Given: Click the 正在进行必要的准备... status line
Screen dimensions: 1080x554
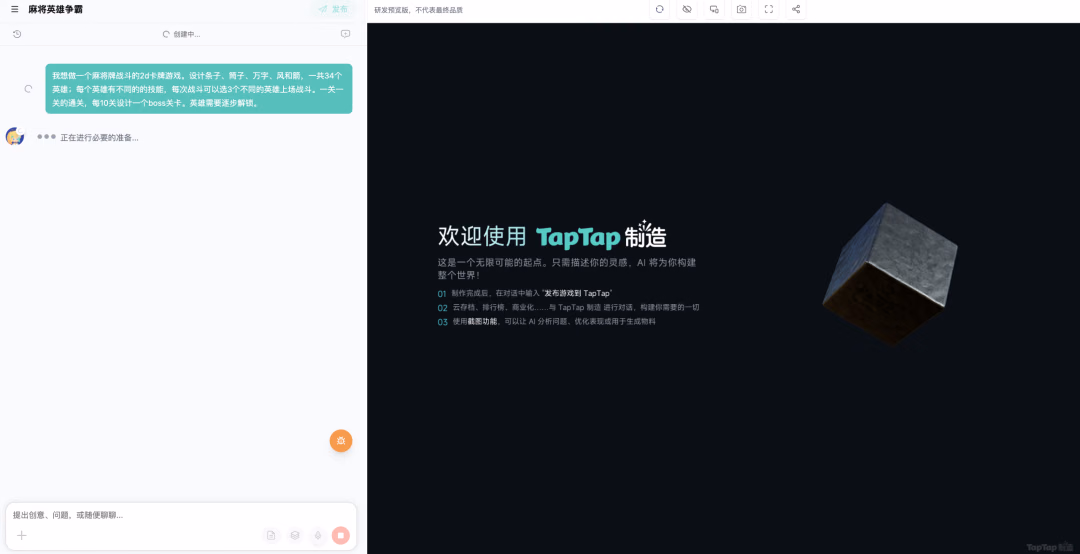Looking at the screenshot, I should click(x=99, y=138).
